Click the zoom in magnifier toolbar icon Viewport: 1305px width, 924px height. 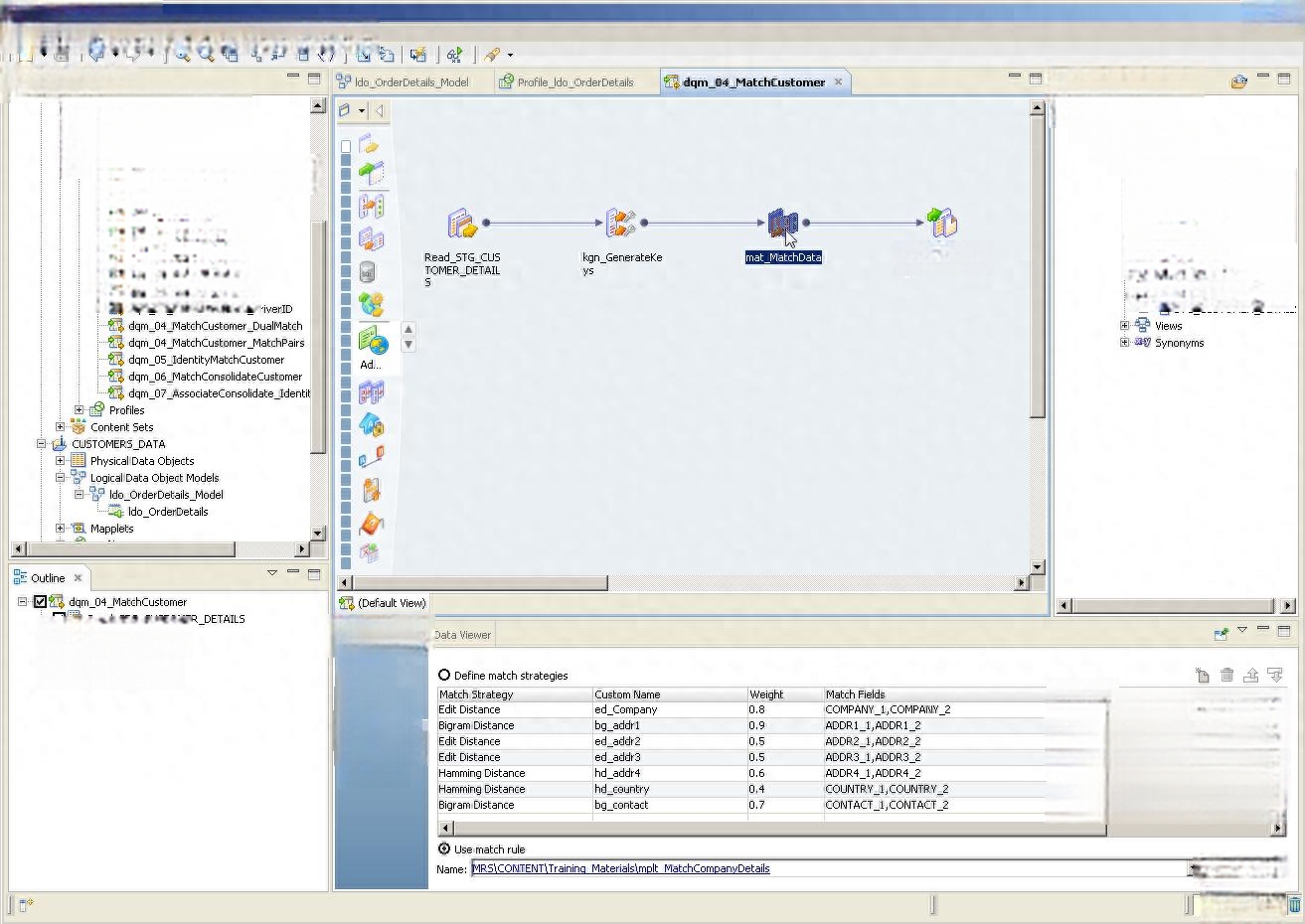(x=183, y=55)
